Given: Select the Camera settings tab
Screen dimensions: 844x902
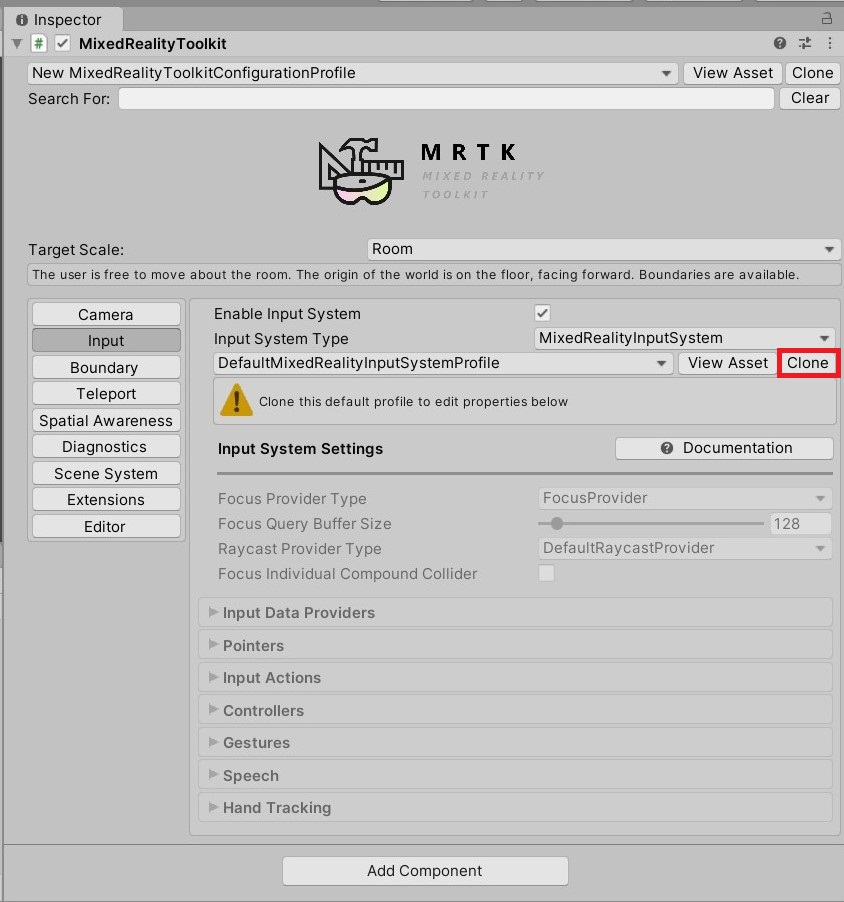Looking at the screenshot, I should click(x=106, y=315).
